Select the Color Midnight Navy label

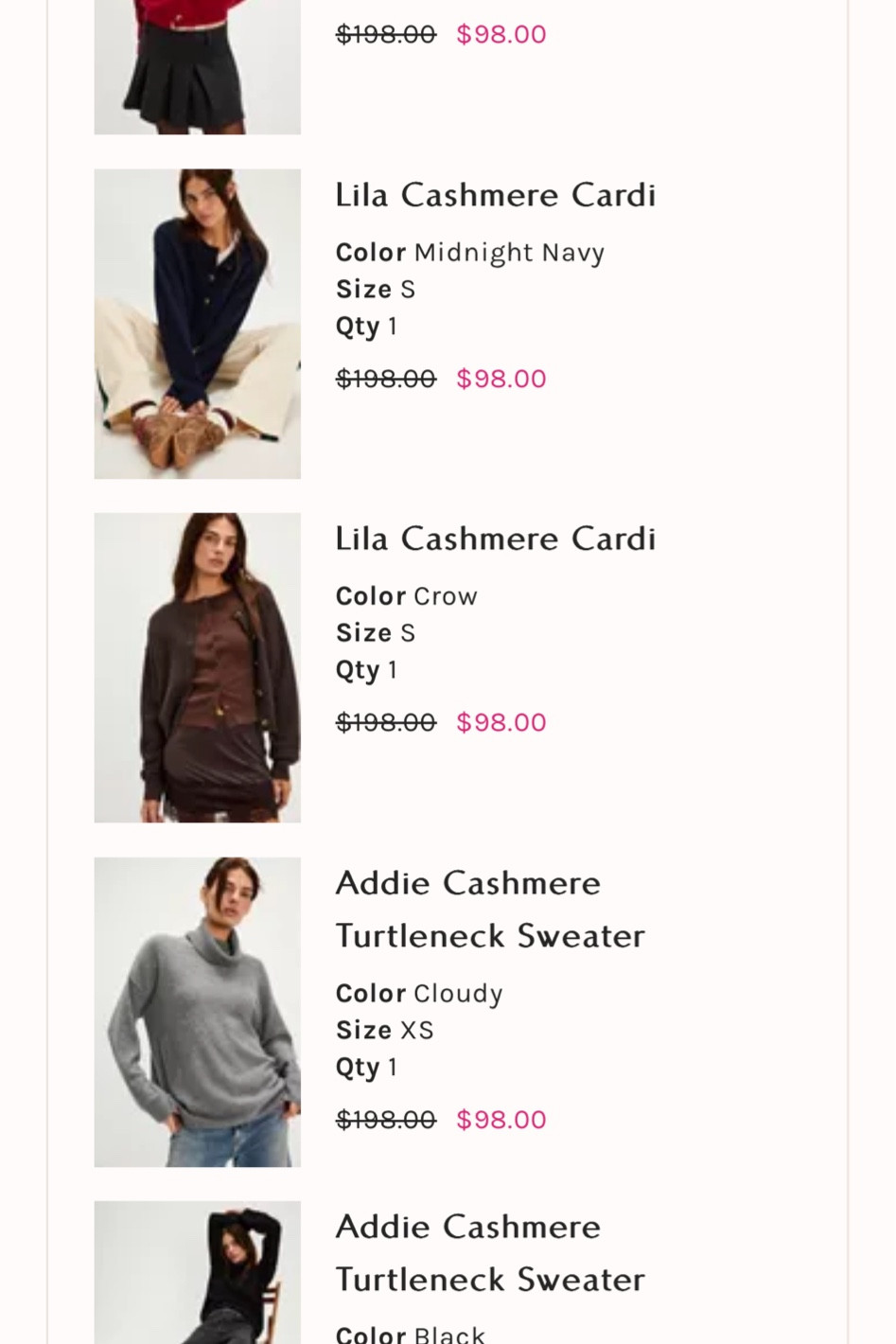(x=470, y=252)
